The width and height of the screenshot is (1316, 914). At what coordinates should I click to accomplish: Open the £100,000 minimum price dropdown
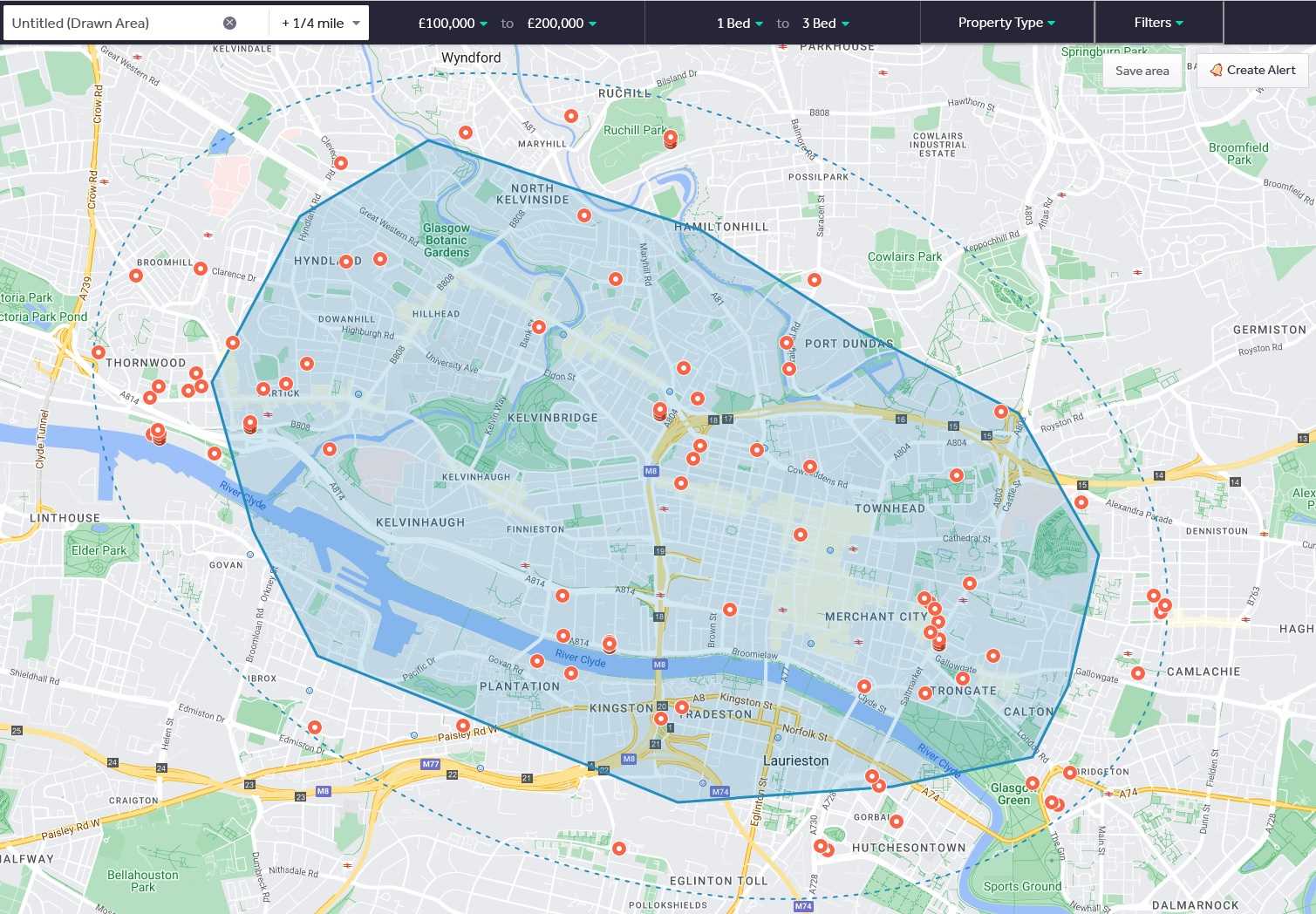(453, 24)
